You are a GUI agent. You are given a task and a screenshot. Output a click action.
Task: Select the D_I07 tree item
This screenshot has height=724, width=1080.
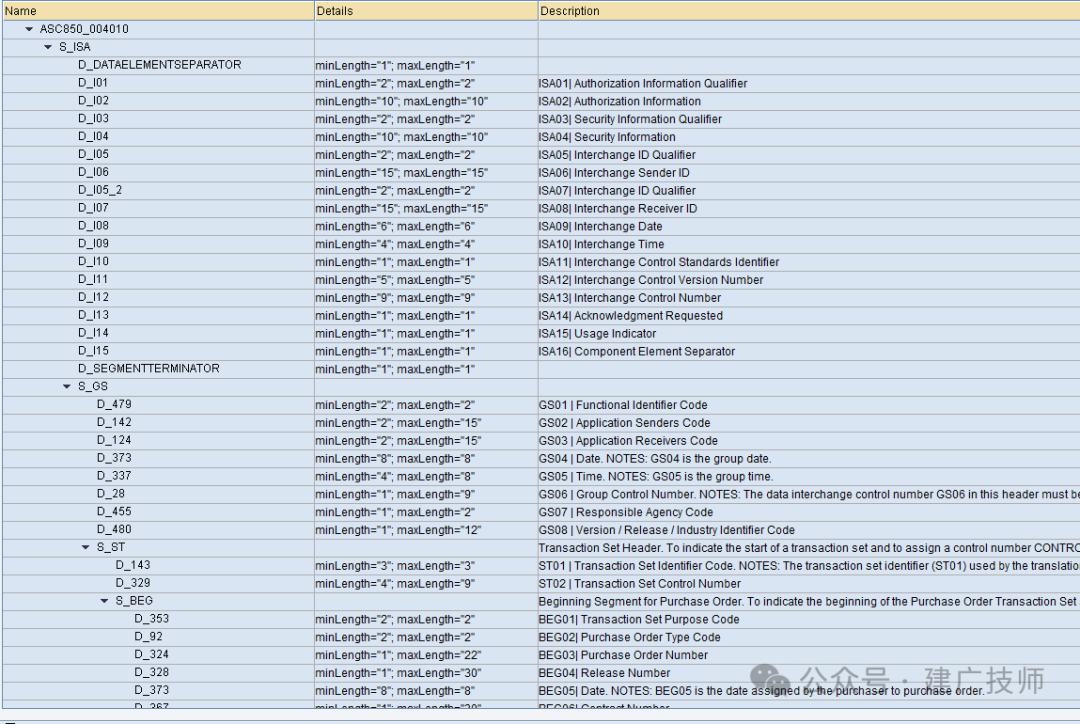click(93, 208)
